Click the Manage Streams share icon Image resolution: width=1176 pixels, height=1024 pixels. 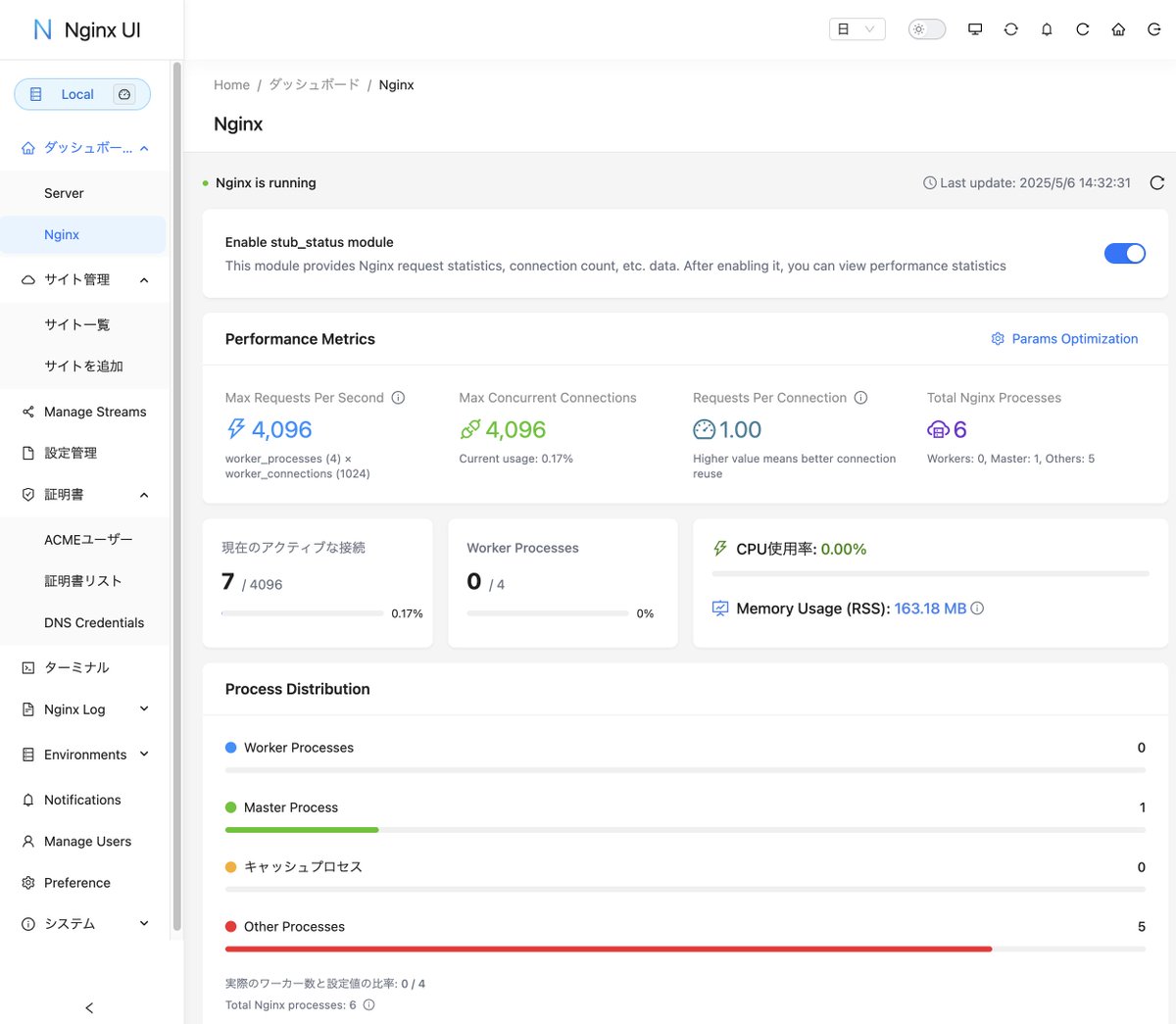(28, 412)
